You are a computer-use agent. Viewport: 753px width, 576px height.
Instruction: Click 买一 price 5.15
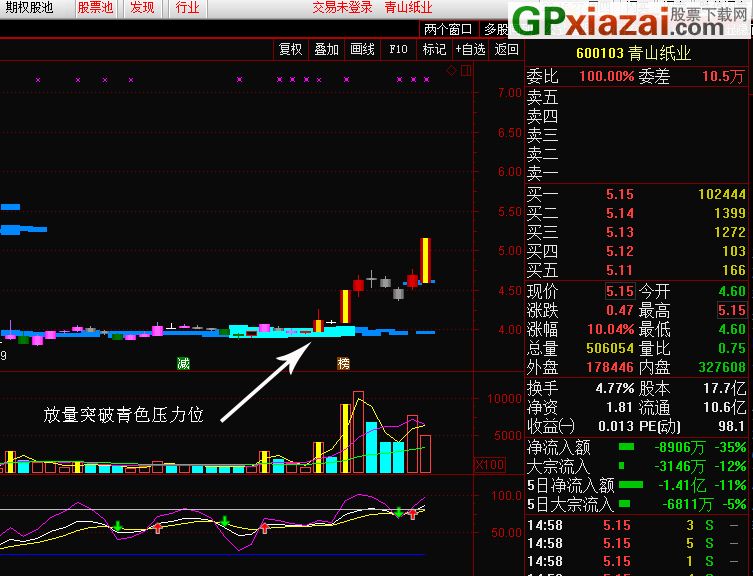(x=619, y=195)
